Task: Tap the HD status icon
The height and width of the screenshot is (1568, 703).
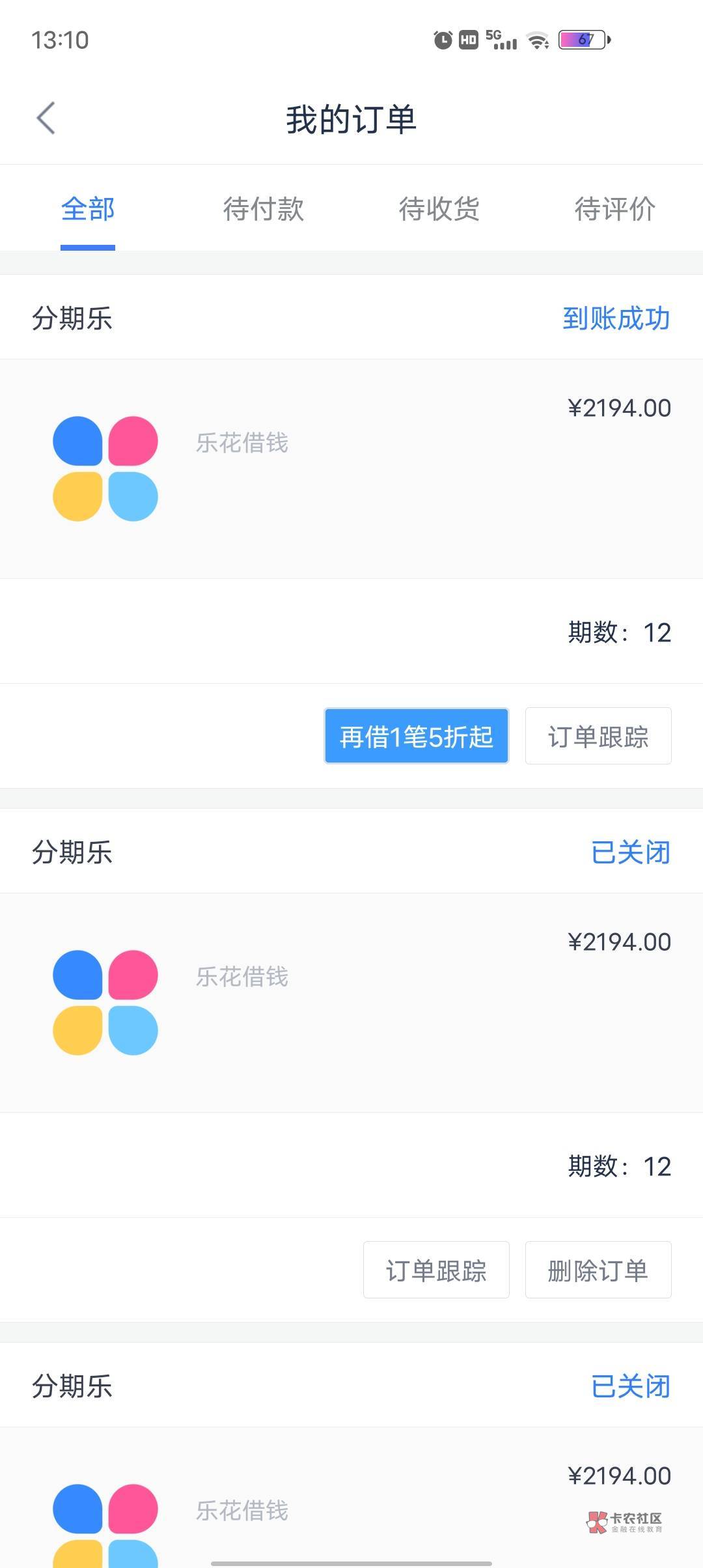Action: (469, 40)
